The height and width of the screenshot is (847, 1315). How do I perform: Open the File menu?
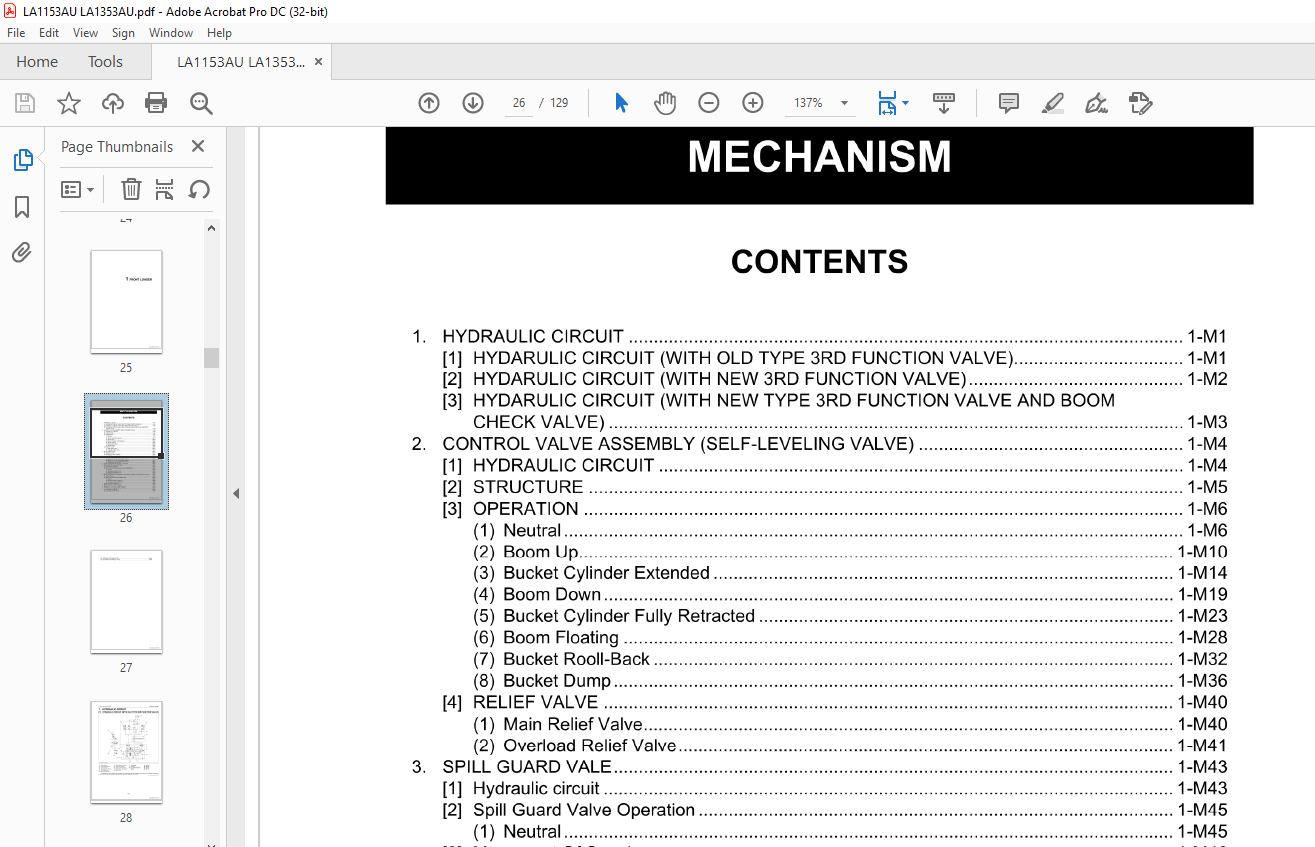16,33
